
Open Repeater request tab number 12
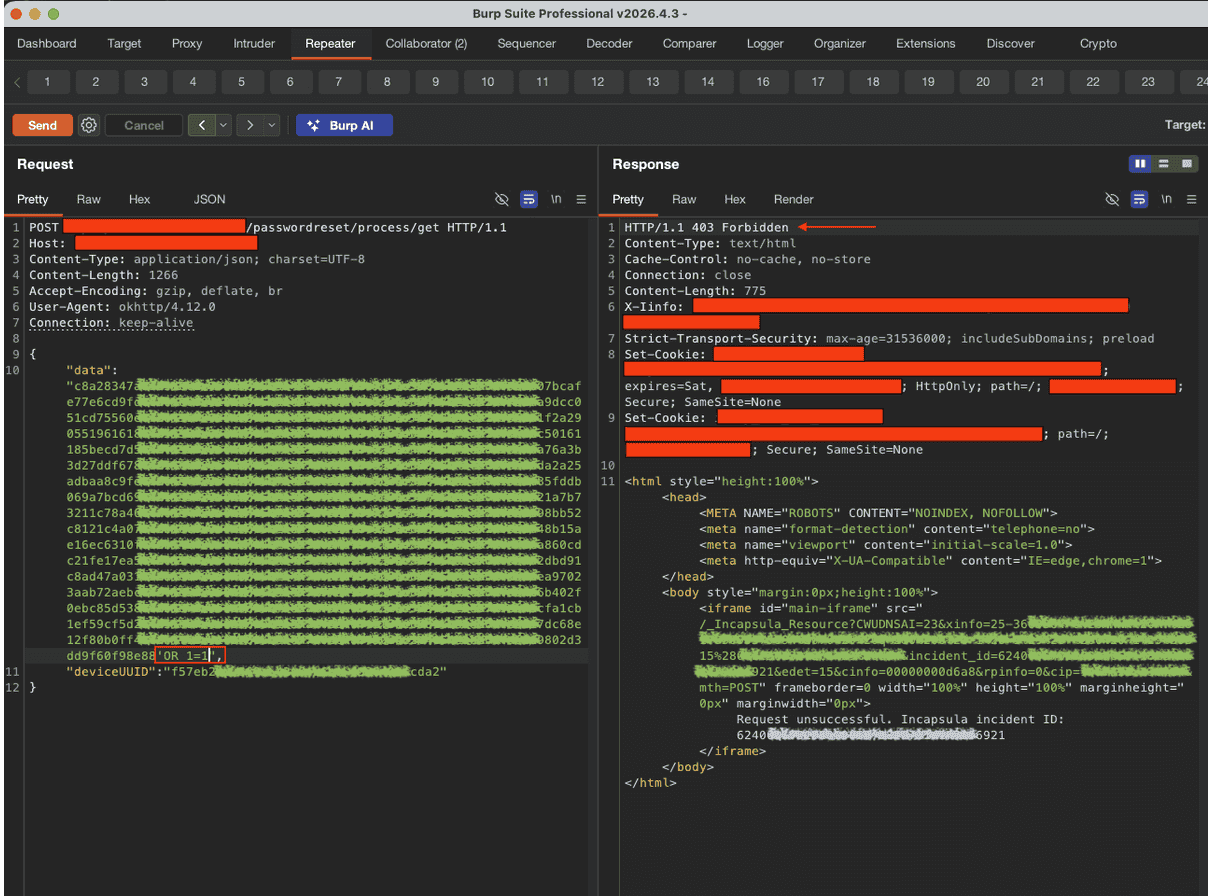597,82
